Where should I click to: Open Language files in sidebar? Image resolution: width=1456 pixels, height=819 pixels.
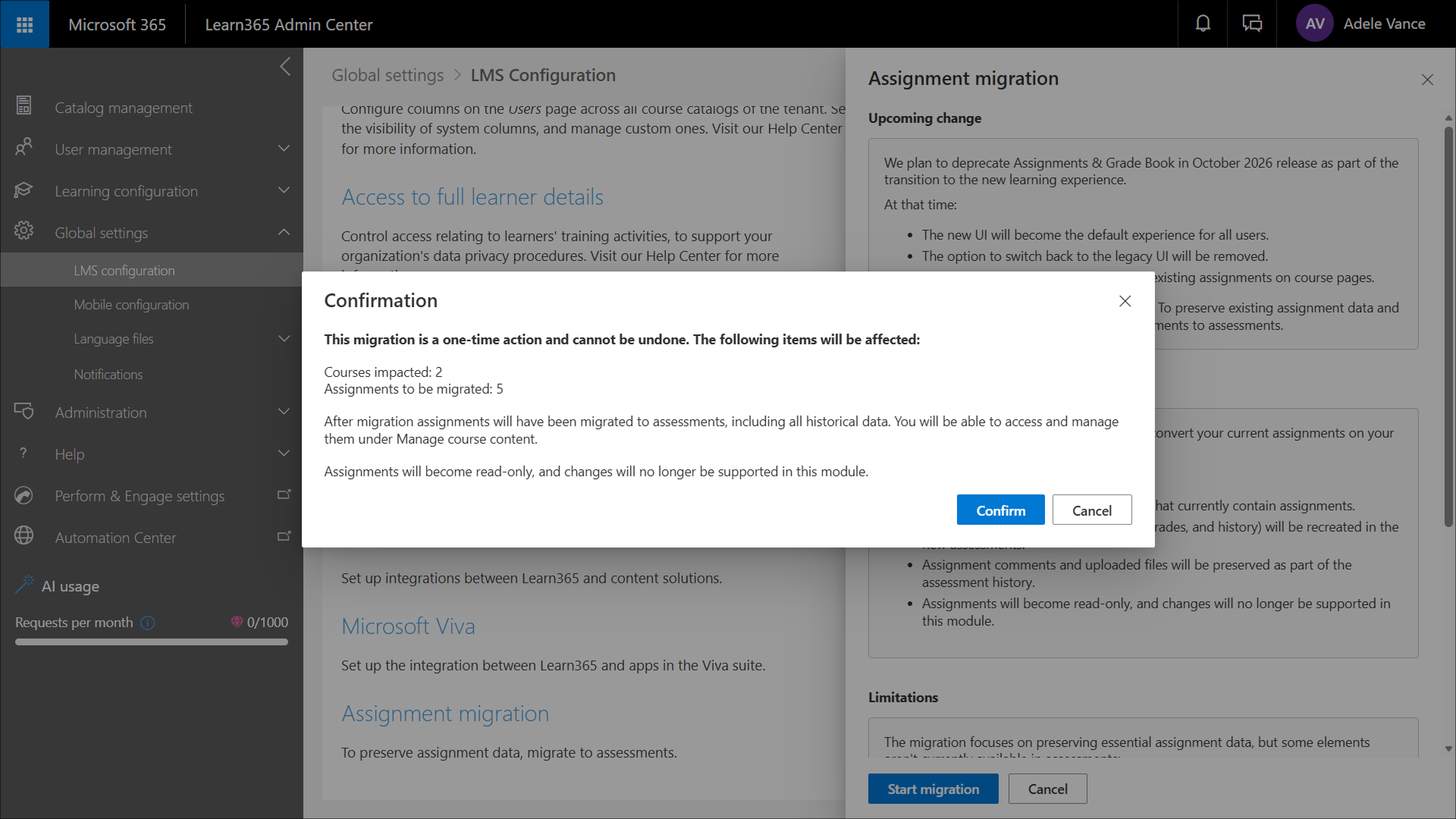(114, 338)
